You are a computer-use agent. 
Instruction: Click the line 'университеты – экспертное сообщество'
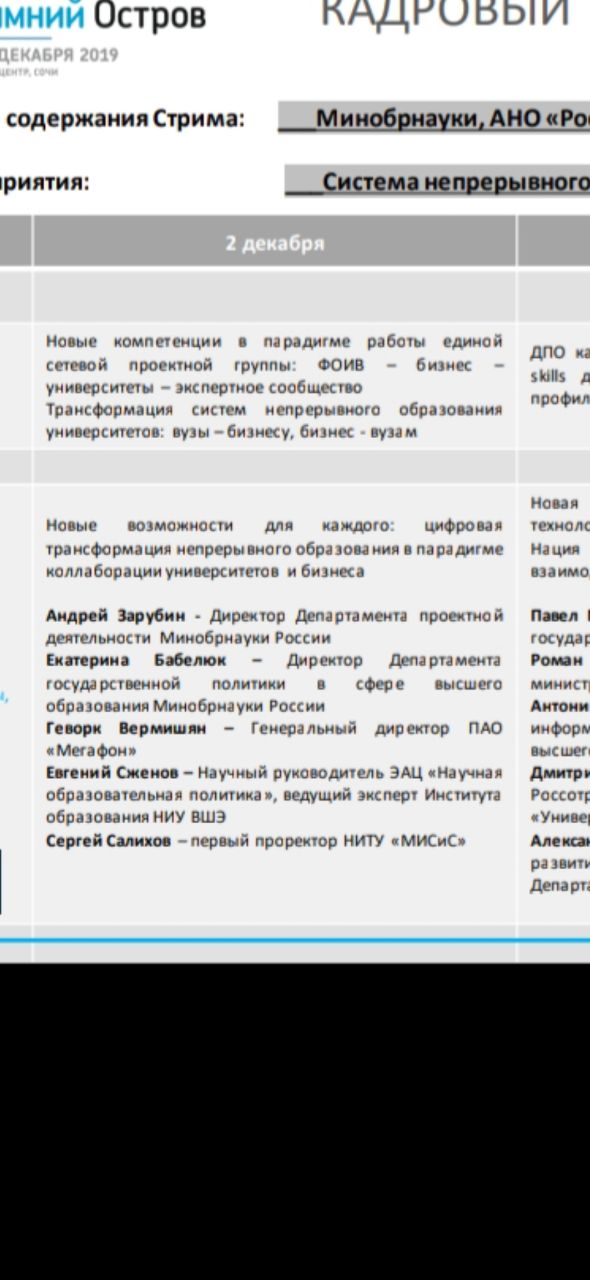pos(204,388)
